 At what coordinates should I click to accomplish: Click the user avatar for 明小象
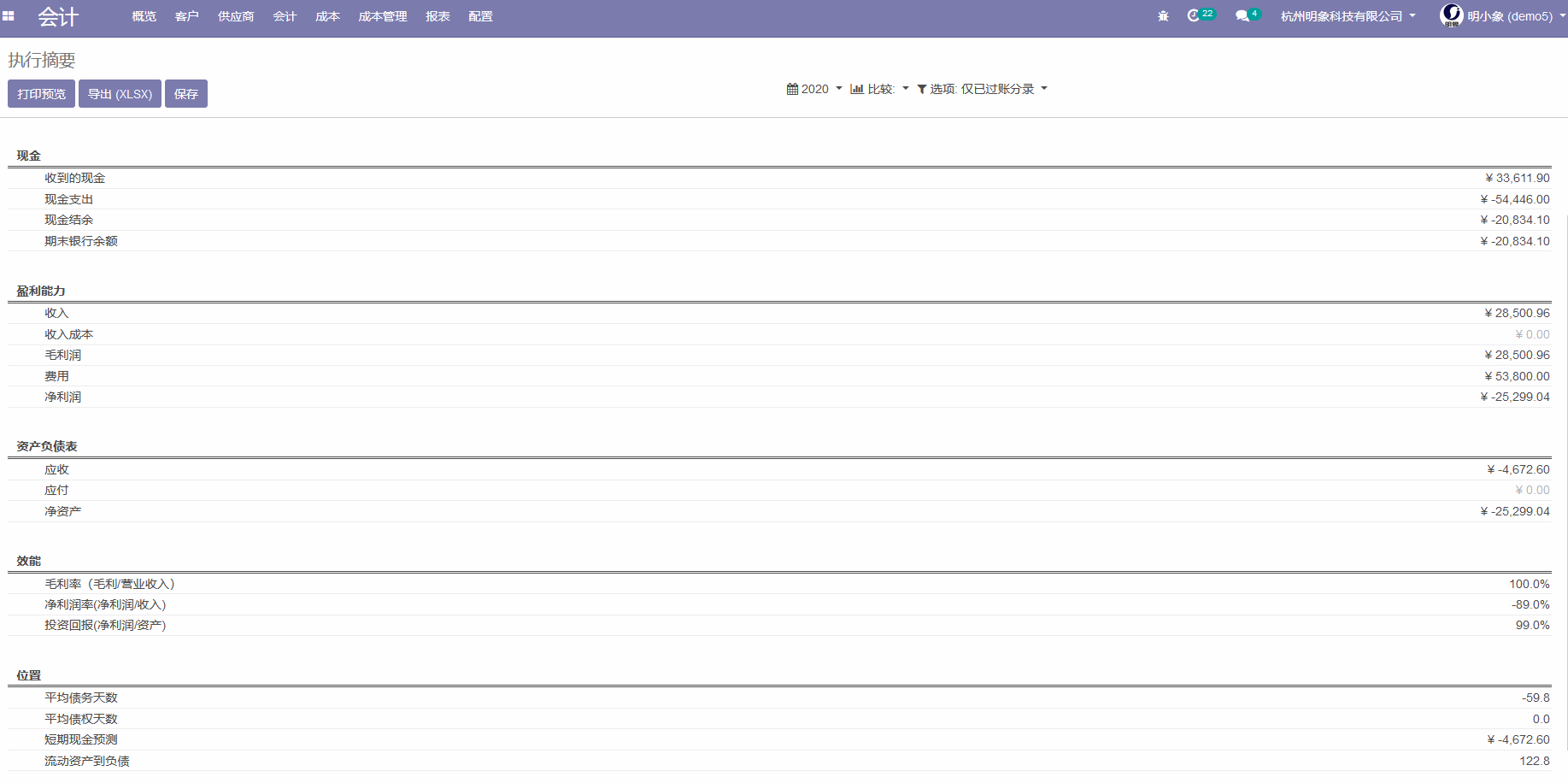point(1451,15)
